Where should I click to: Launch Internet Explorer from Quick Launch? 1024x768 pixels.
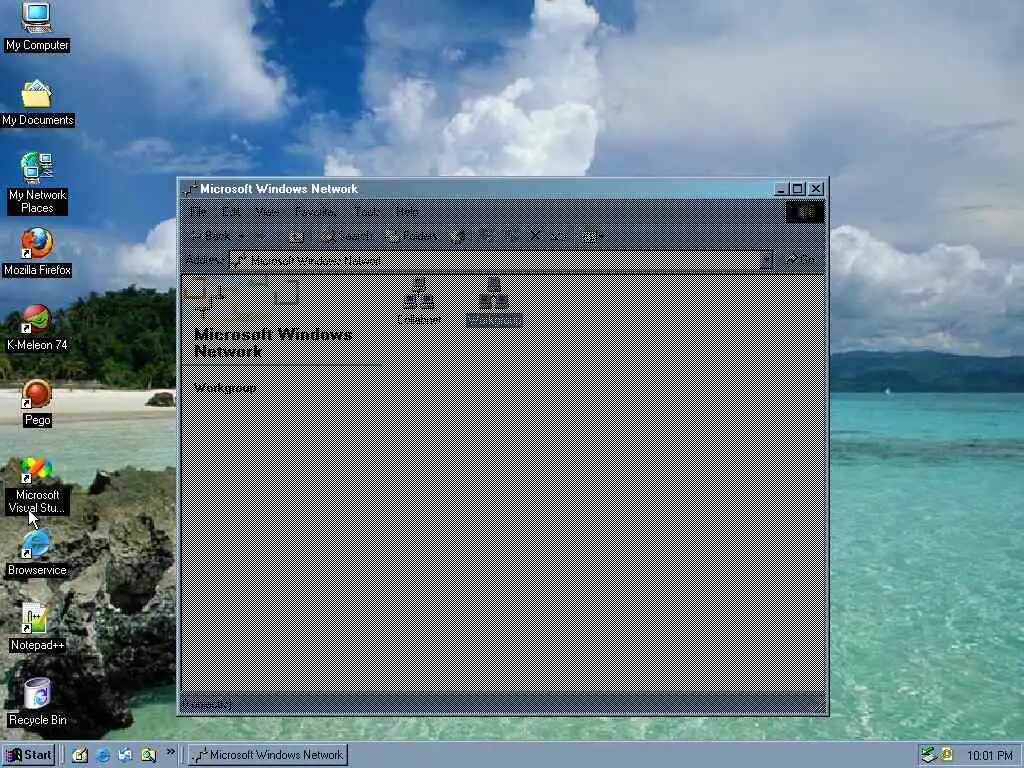pyautogui.click(x=103, y=756)
